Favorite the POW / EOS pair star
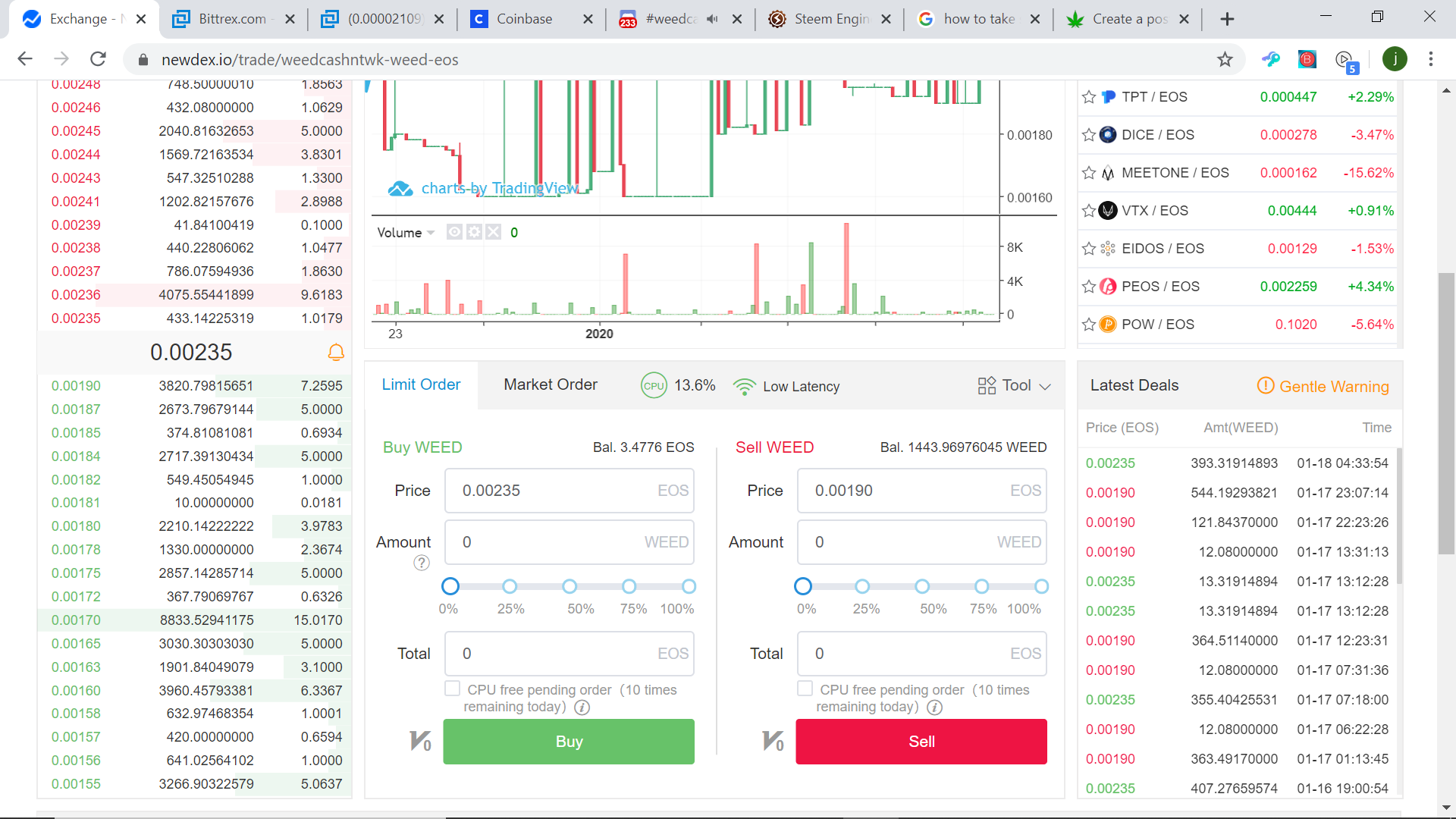This screenshot has height=819, width=1456. [x=1089, y=325]
